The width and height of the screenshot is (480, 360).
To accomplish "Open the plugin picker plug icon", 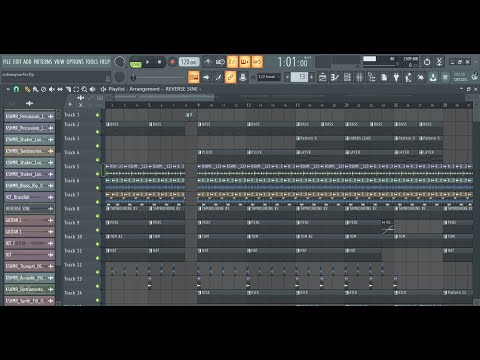I will click(396, 77).
